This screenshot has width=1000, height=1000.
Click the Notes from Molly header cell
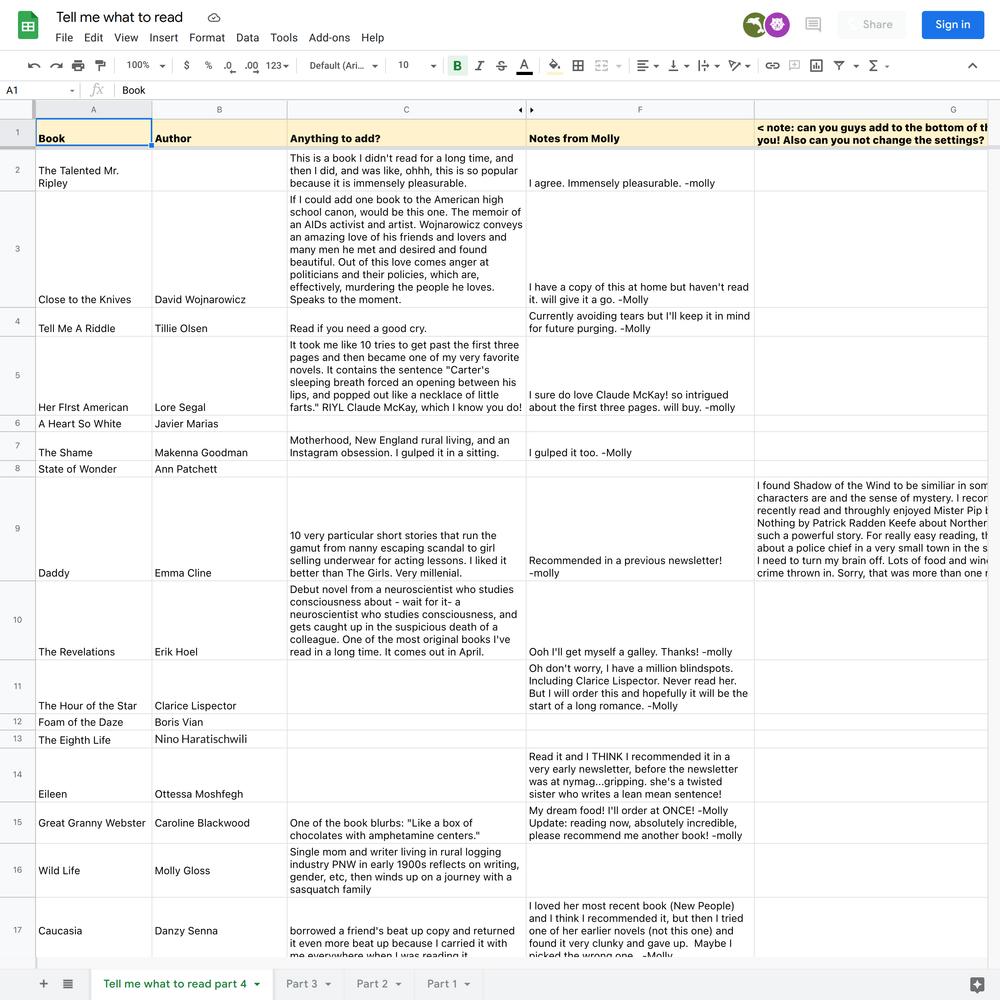click(x=640, y=133)
